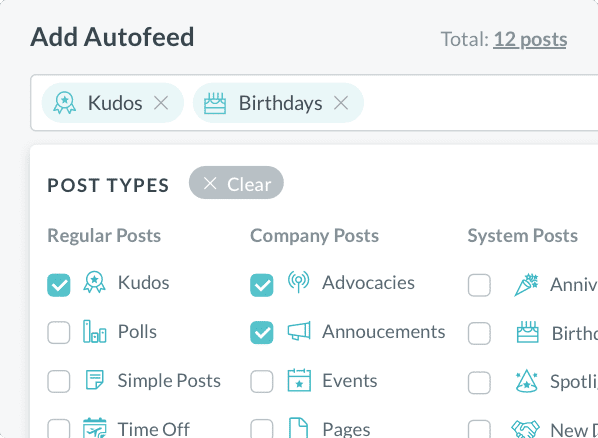Click the Spotlight party hat icon
Screen dimensions: 598x438
pos(526,381)
